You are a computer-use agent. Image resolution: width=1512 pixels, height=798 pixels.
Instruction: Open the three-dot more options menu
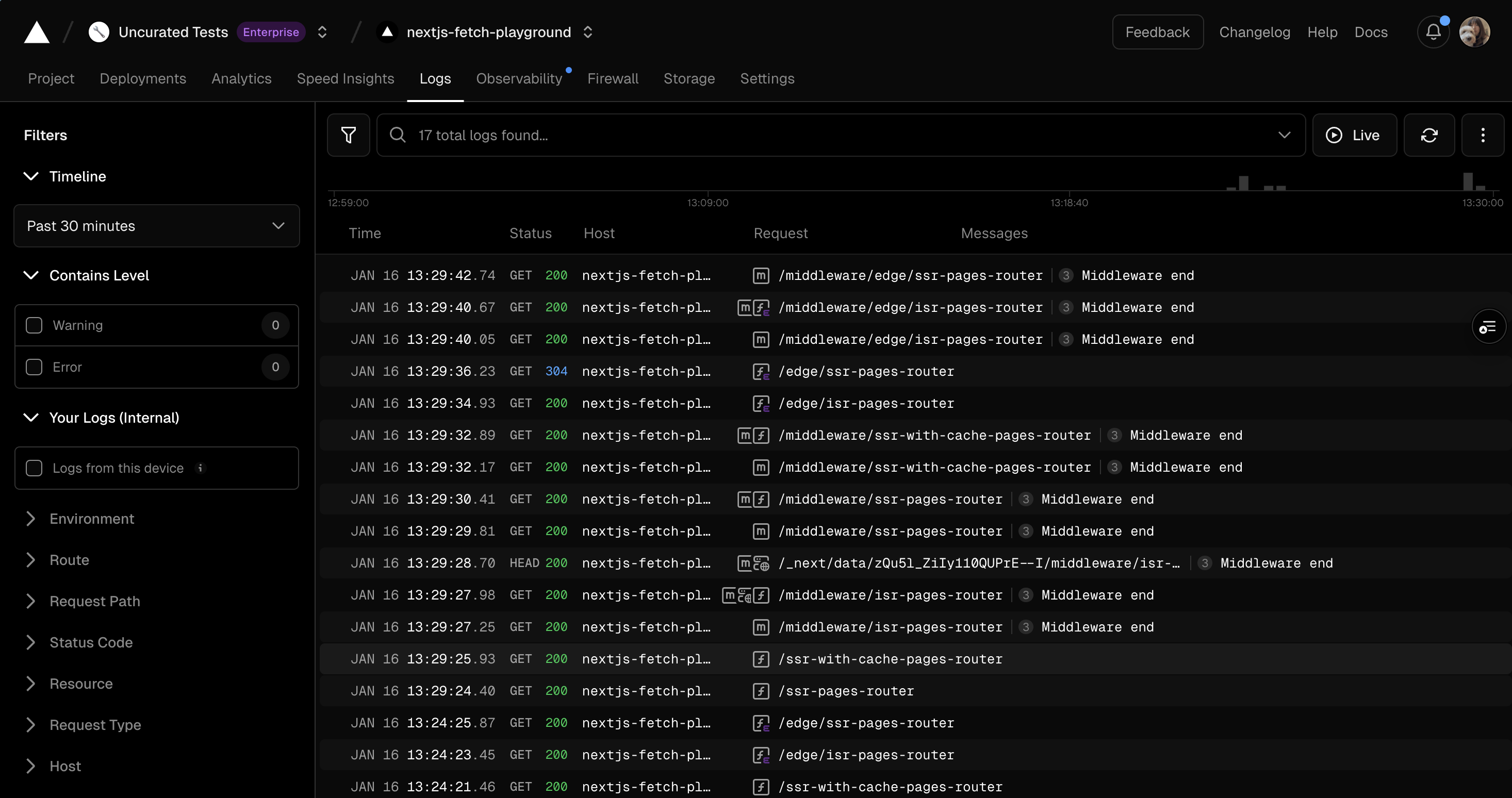coord(1483,135)
